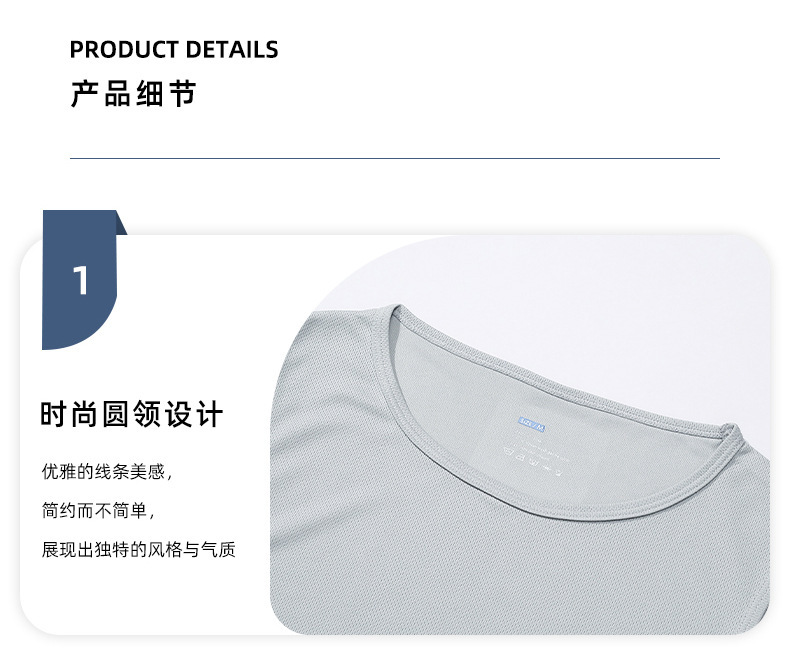
Task: Click the folded corner of the blue ribbon
Action: tap(121, 223)
